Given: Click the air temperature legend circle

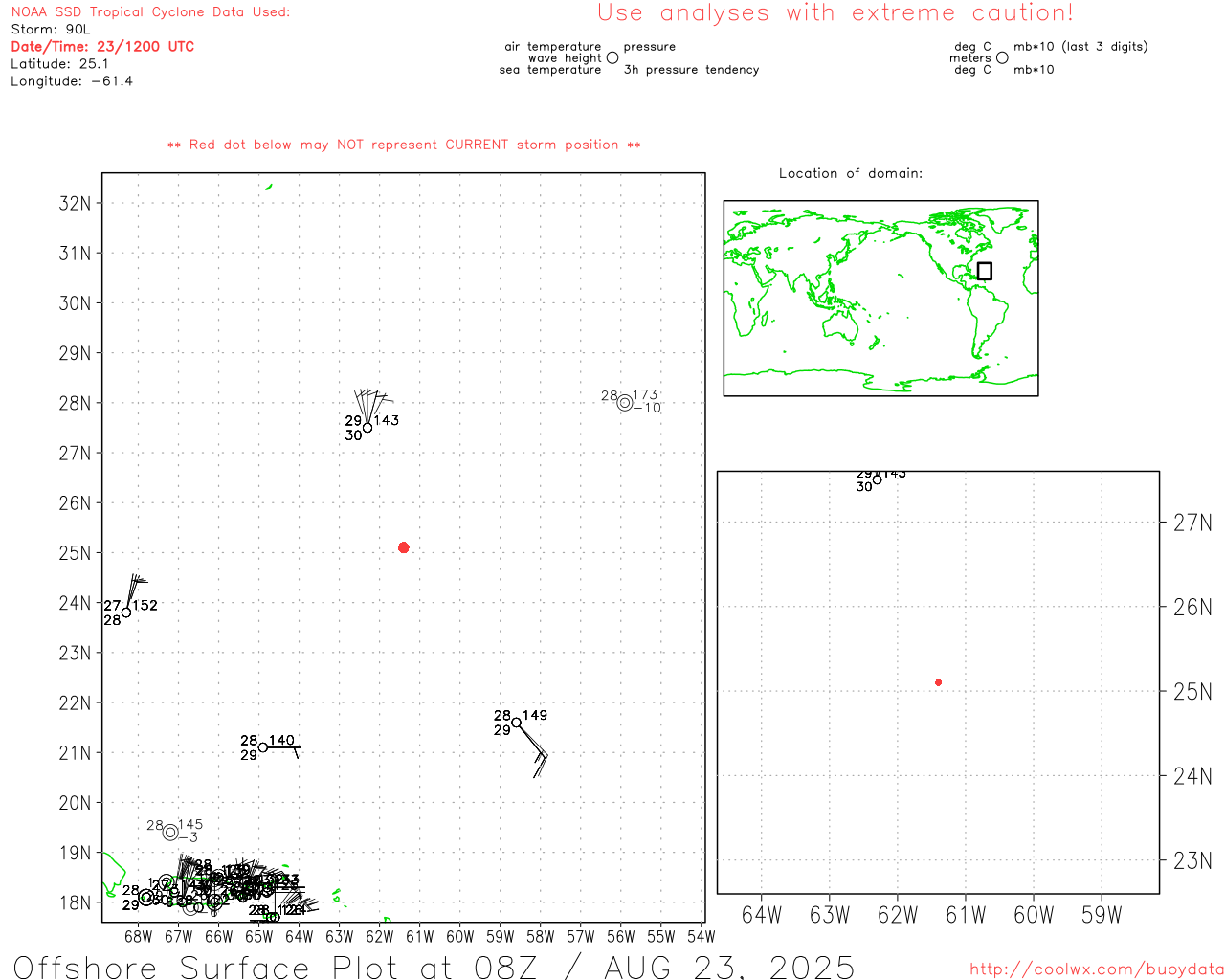Looking at the screenshot, I should click(612, 57).
